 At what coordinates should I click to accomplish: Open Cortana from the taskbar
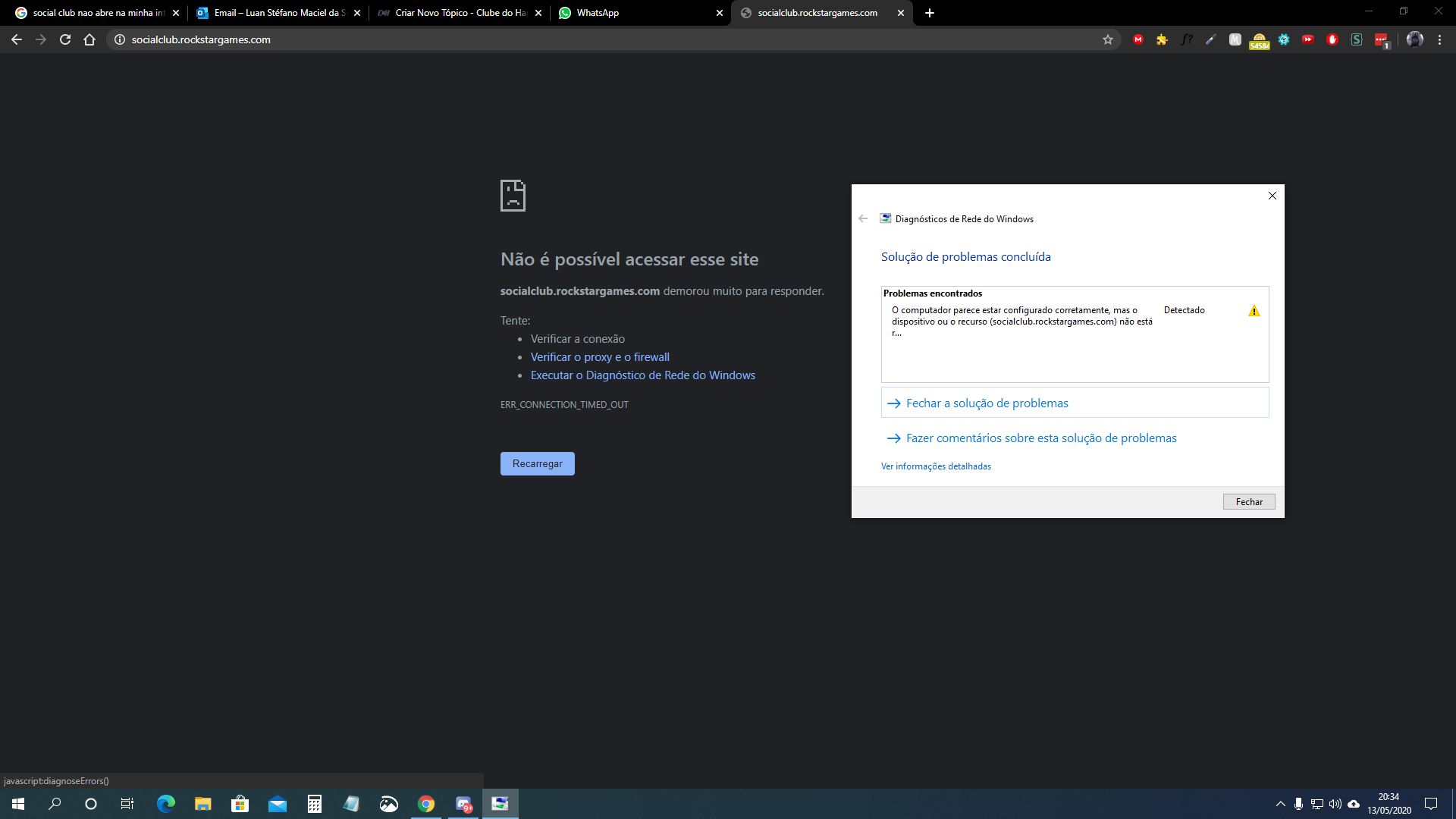91,804
